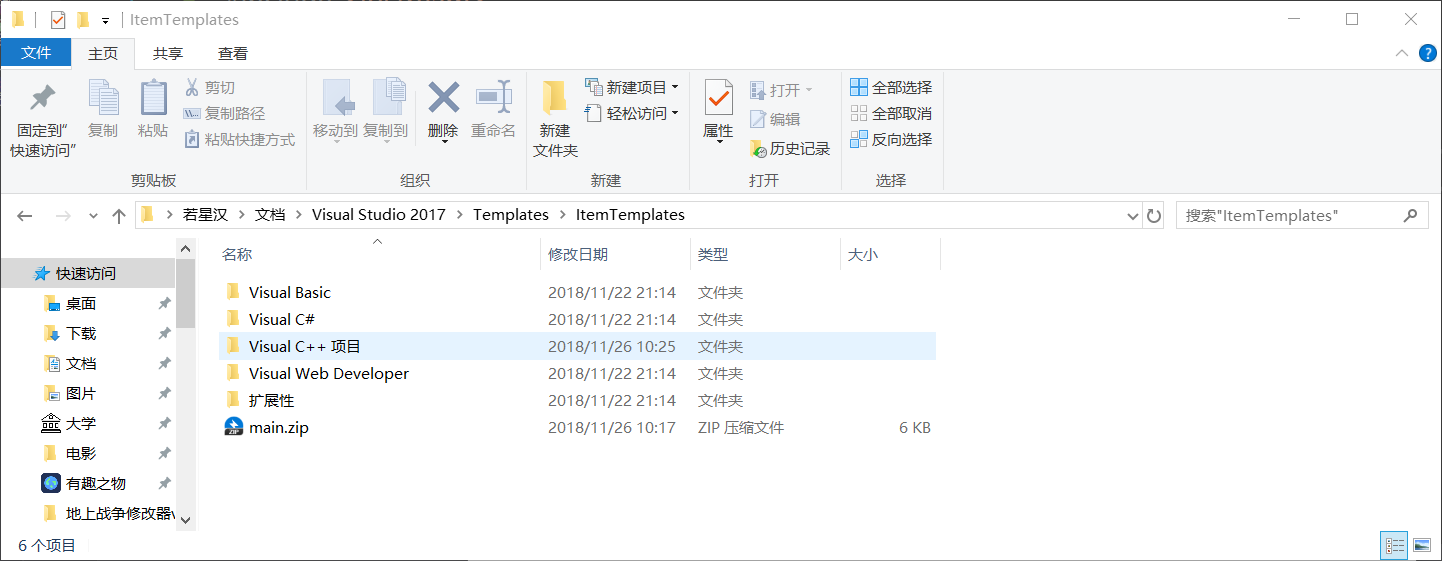Expand the address bar history dropdown
The height and width of the screenshot is (561, 1442).
click(x=1132, y=215)
